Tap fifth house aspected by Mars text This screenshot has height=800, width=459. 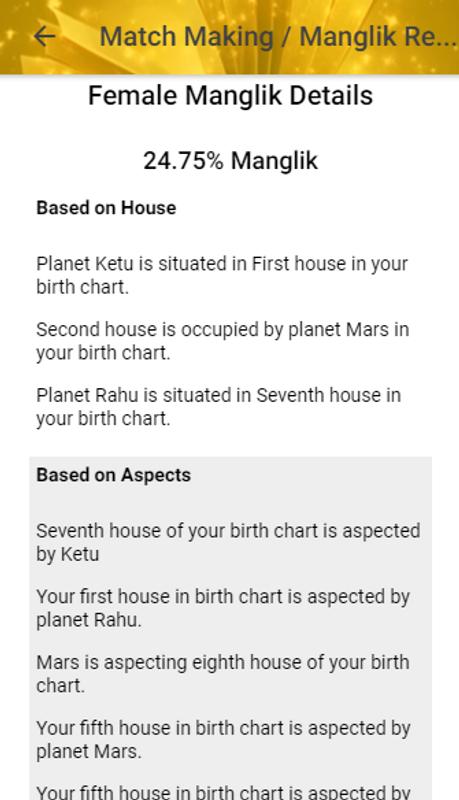[223, 739]
